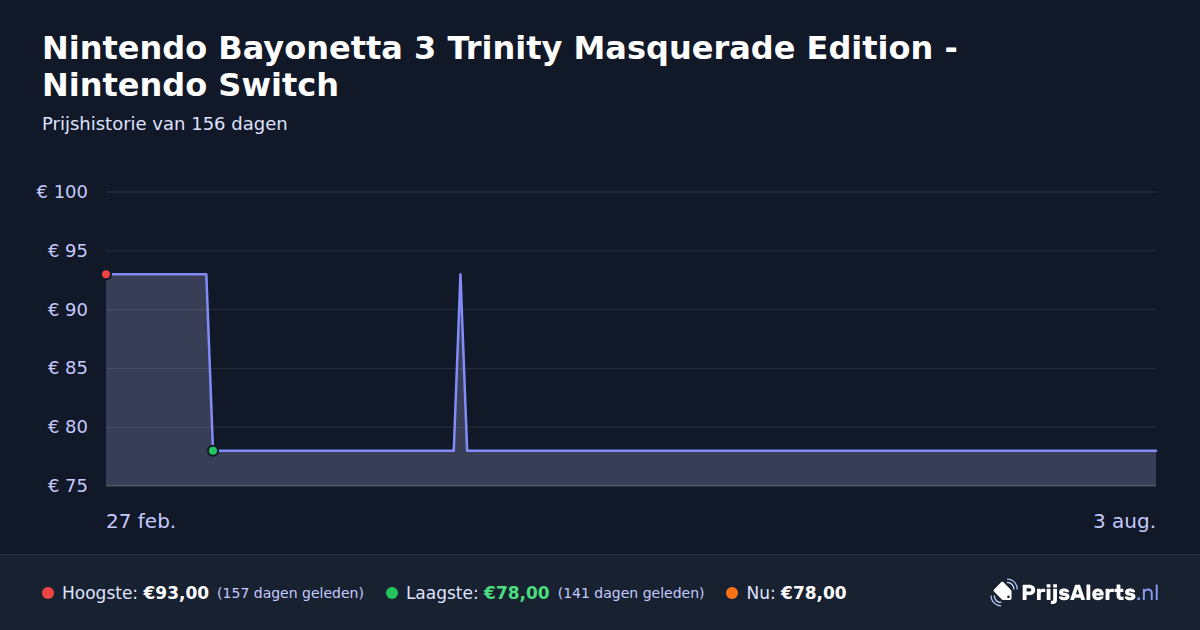Click the current Nu price €78,00
This screenshot has height=630, width=1200.
pos(813,593)
